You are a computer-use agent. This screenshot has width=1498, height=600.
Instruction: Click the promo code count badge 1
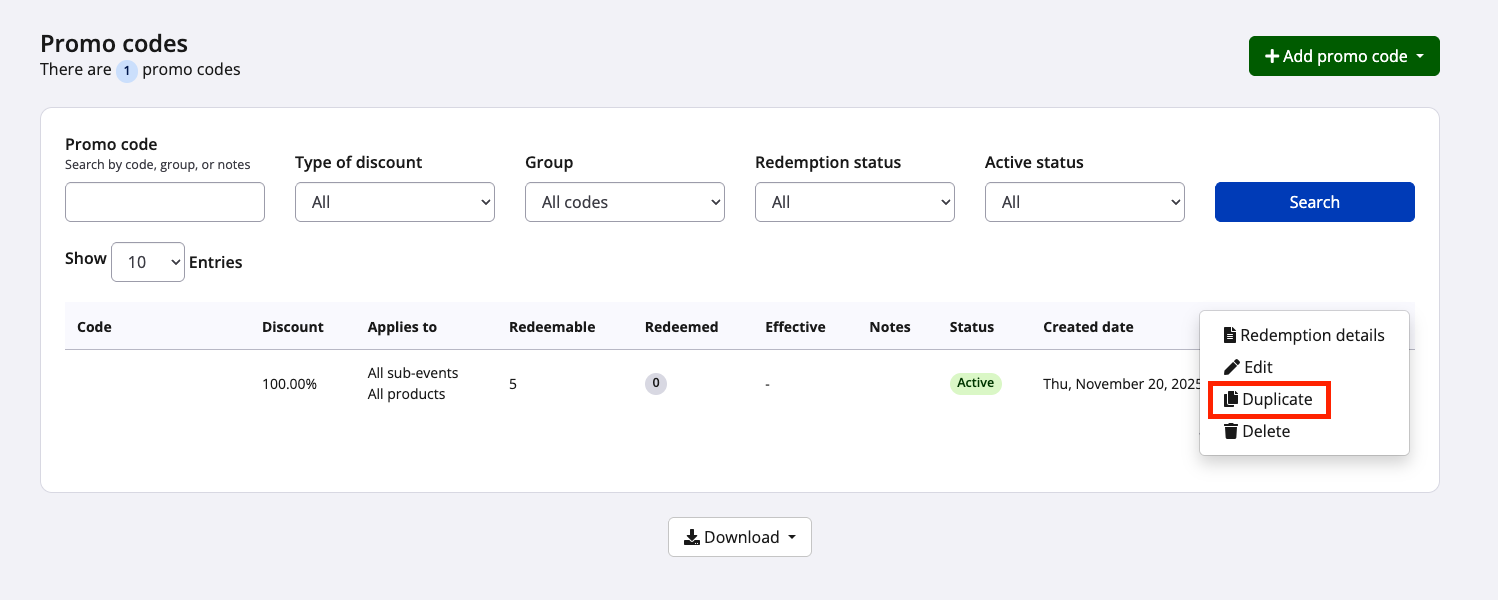[x=127, y=71]
